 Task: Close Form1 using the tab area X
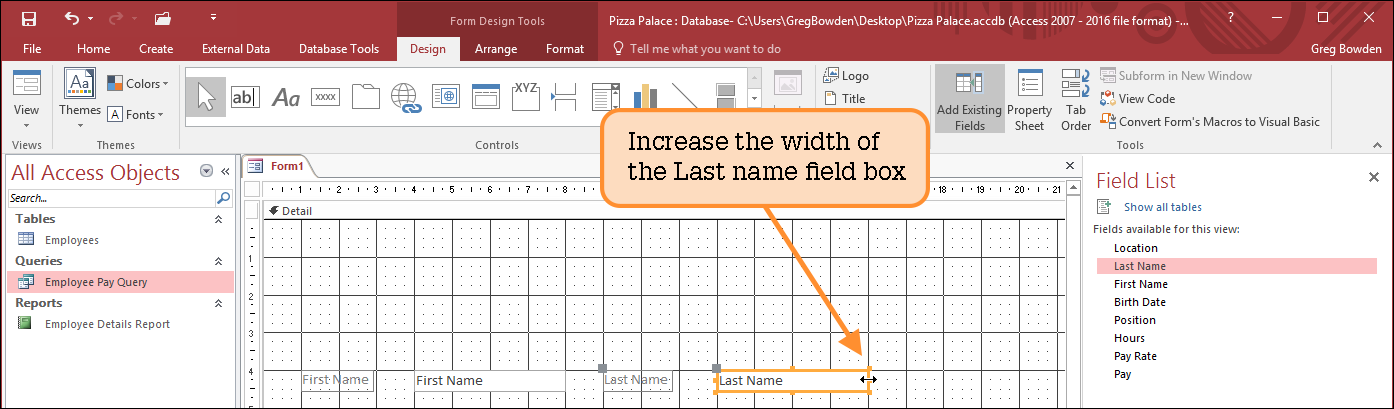coord(1069,166)
